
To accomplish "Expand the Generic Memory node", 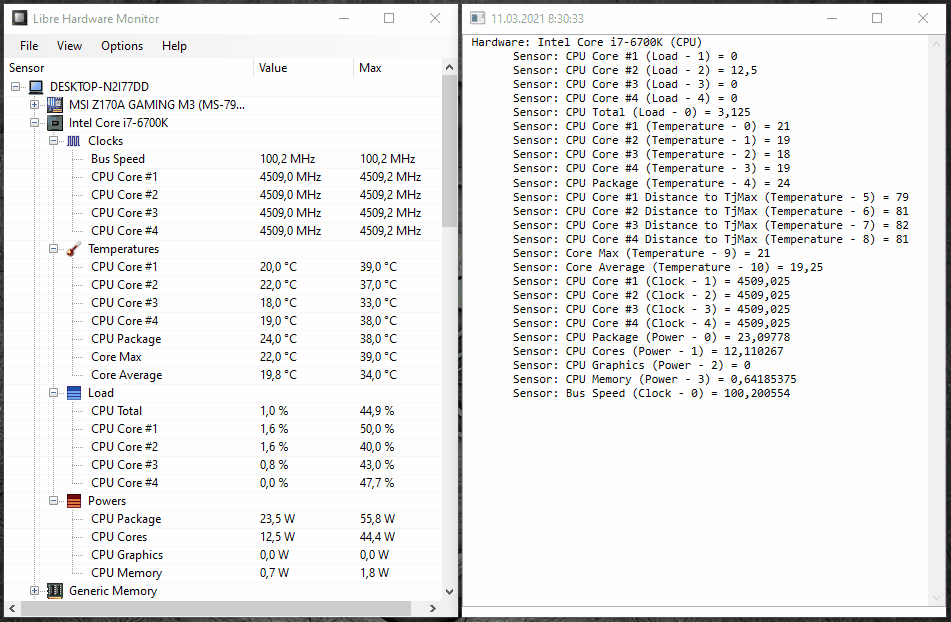I will (34, 591).
